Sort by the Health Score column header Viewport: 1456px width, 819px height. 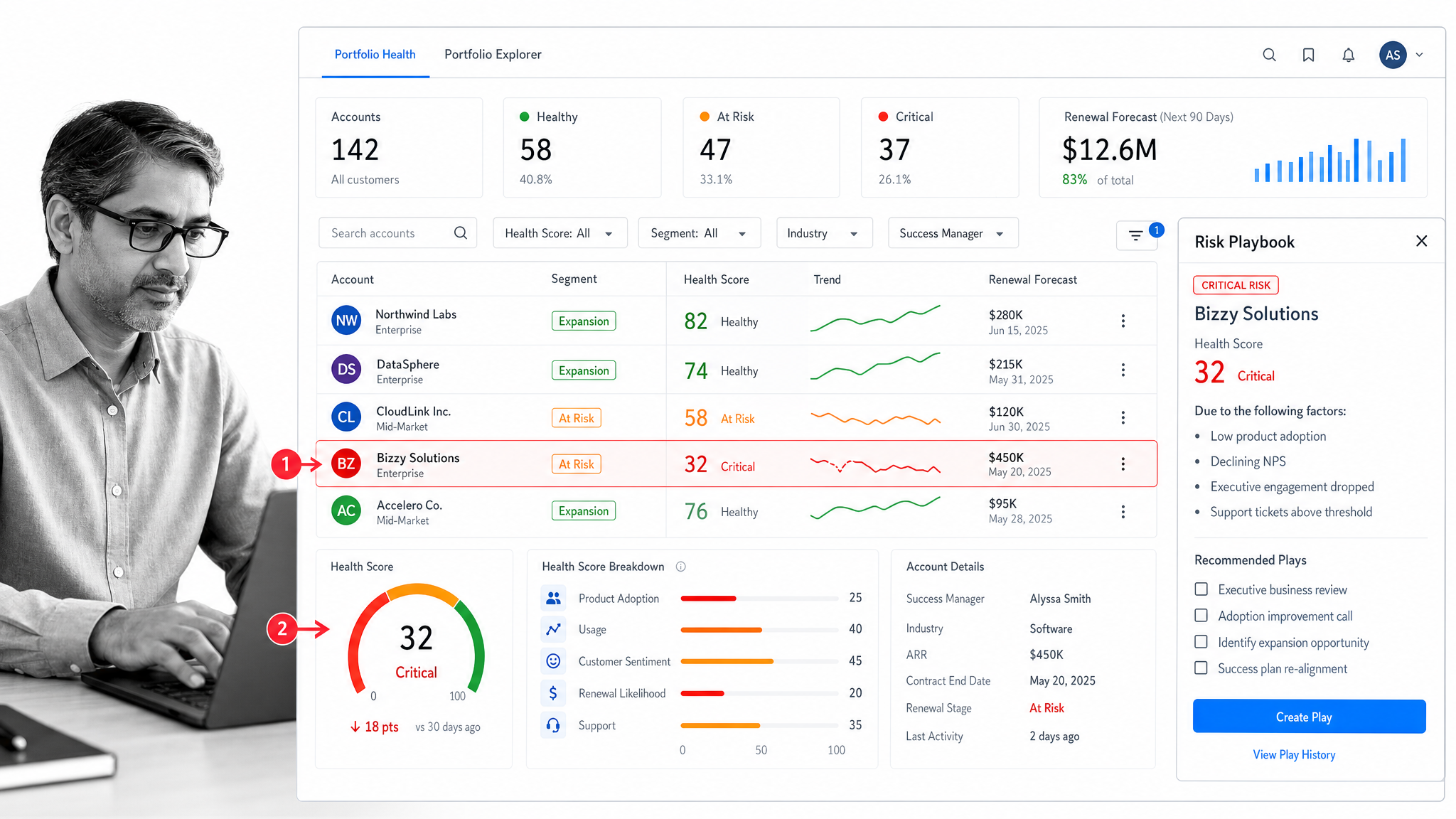pyautogui.click(x=716, y=279)
